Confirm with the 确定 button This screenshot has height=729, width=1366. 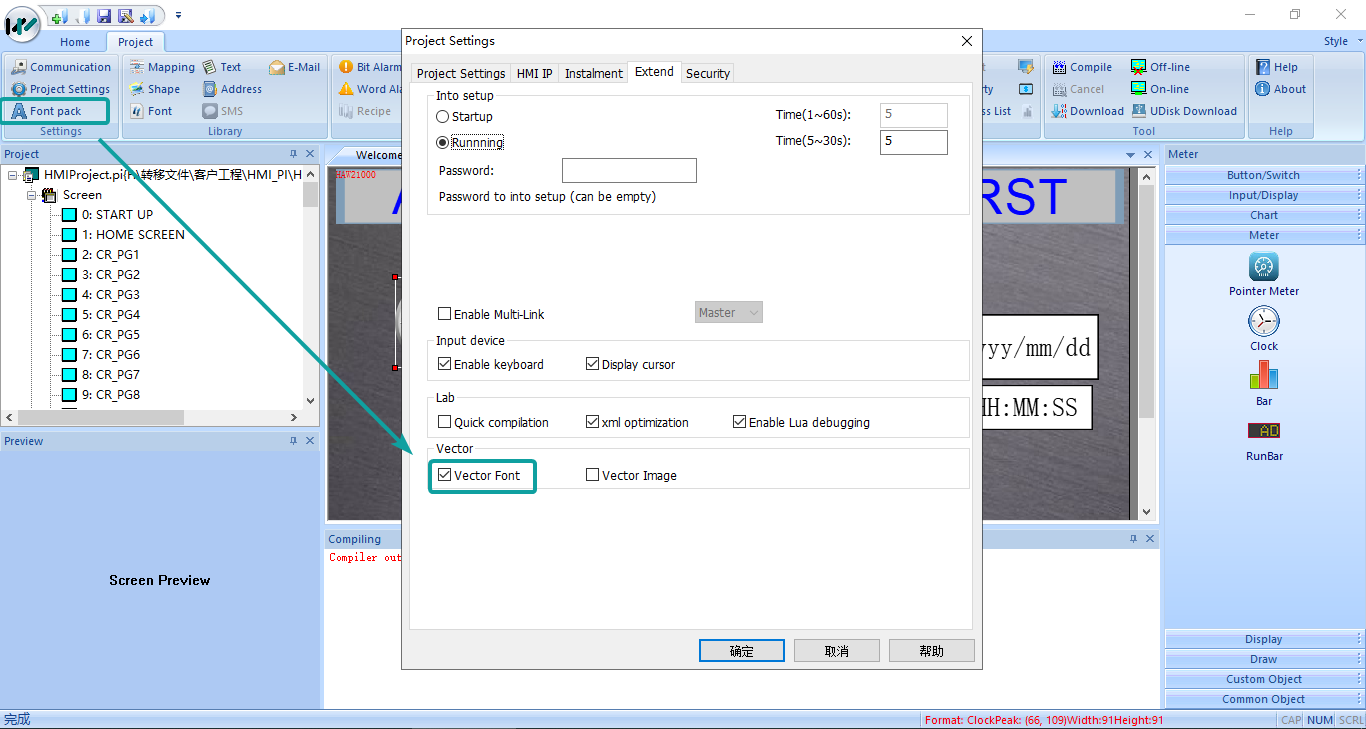click(741, 651)
